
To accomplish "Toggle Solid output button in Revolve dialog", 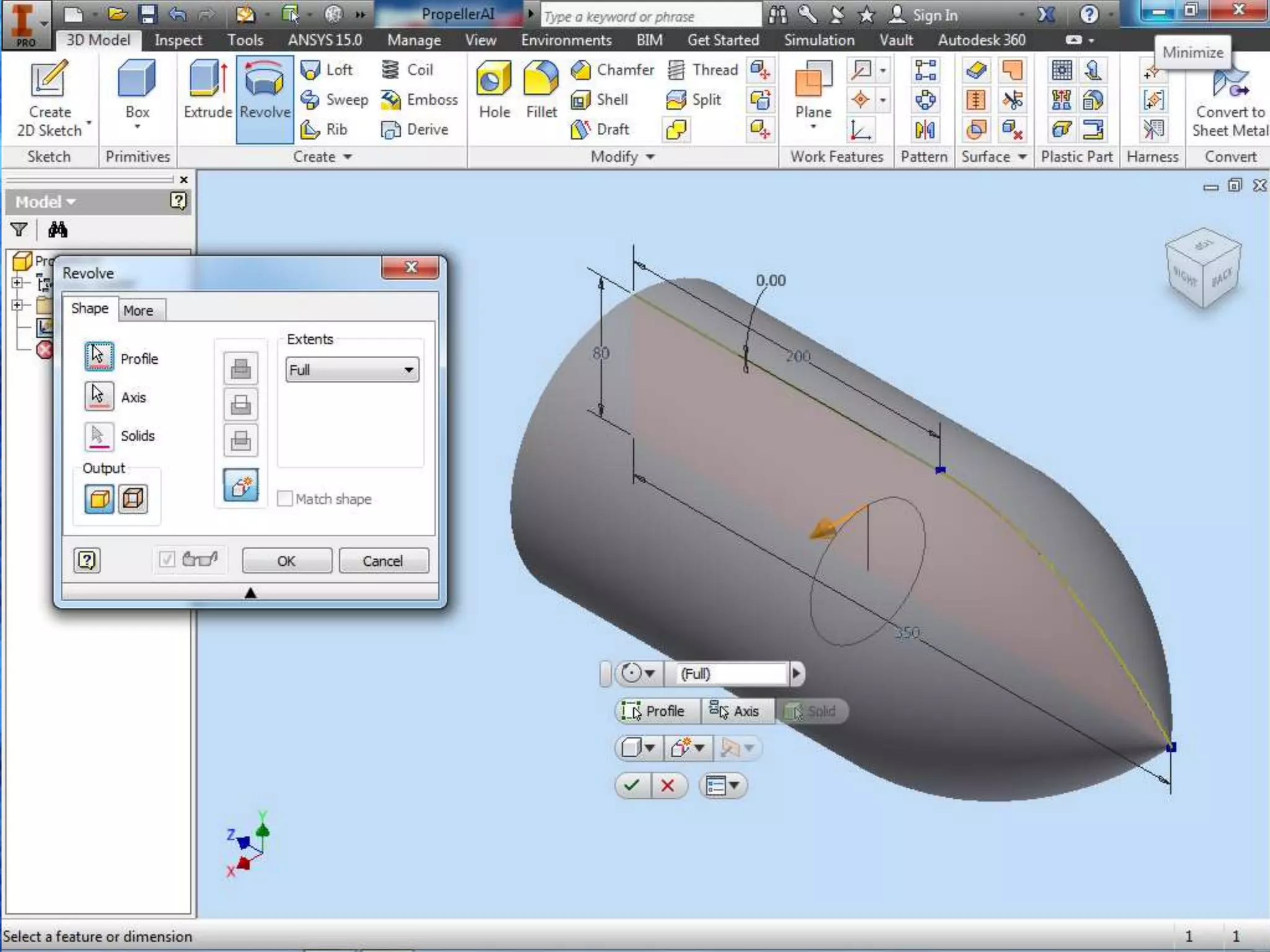I will [99, 499].
